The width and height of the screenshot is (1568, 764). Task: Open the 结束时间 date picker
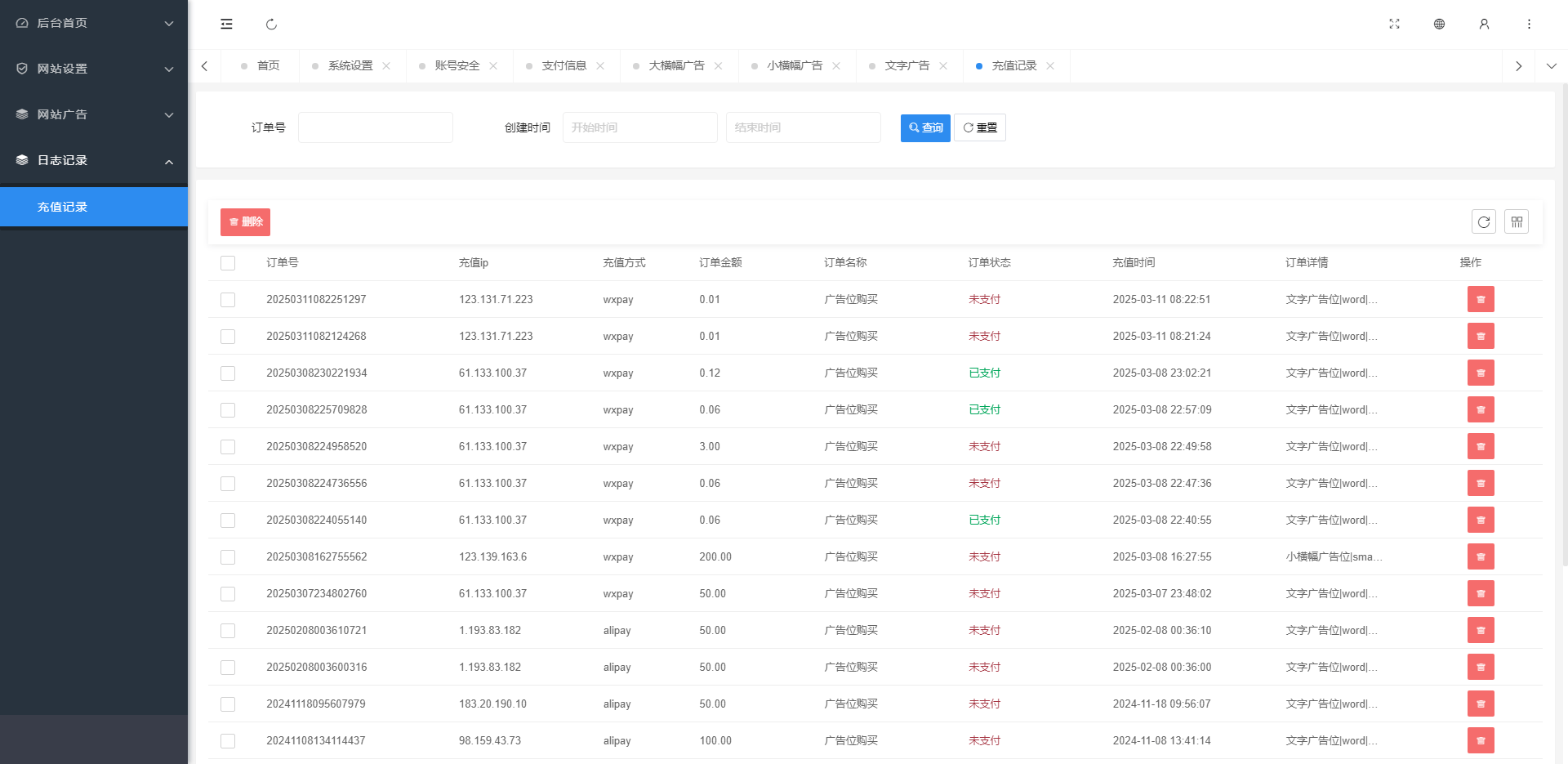tap(803, 127)
